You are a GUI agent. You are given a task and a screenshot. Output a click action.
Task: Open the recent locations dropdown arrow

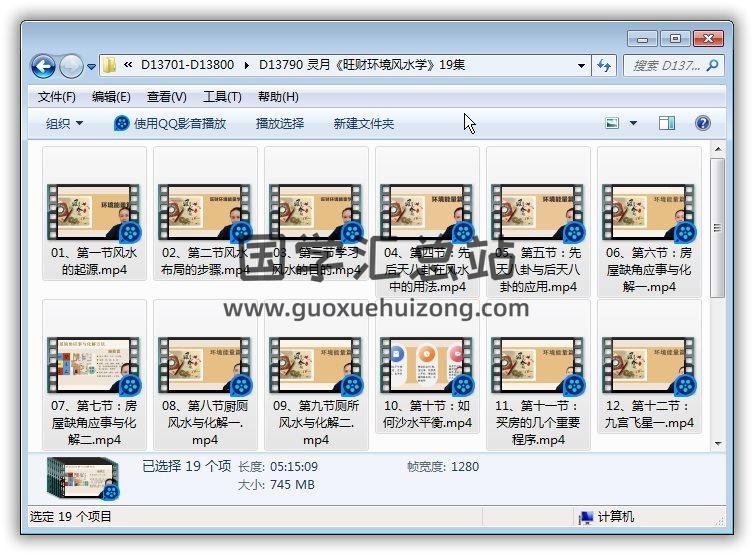coord(91,66)
